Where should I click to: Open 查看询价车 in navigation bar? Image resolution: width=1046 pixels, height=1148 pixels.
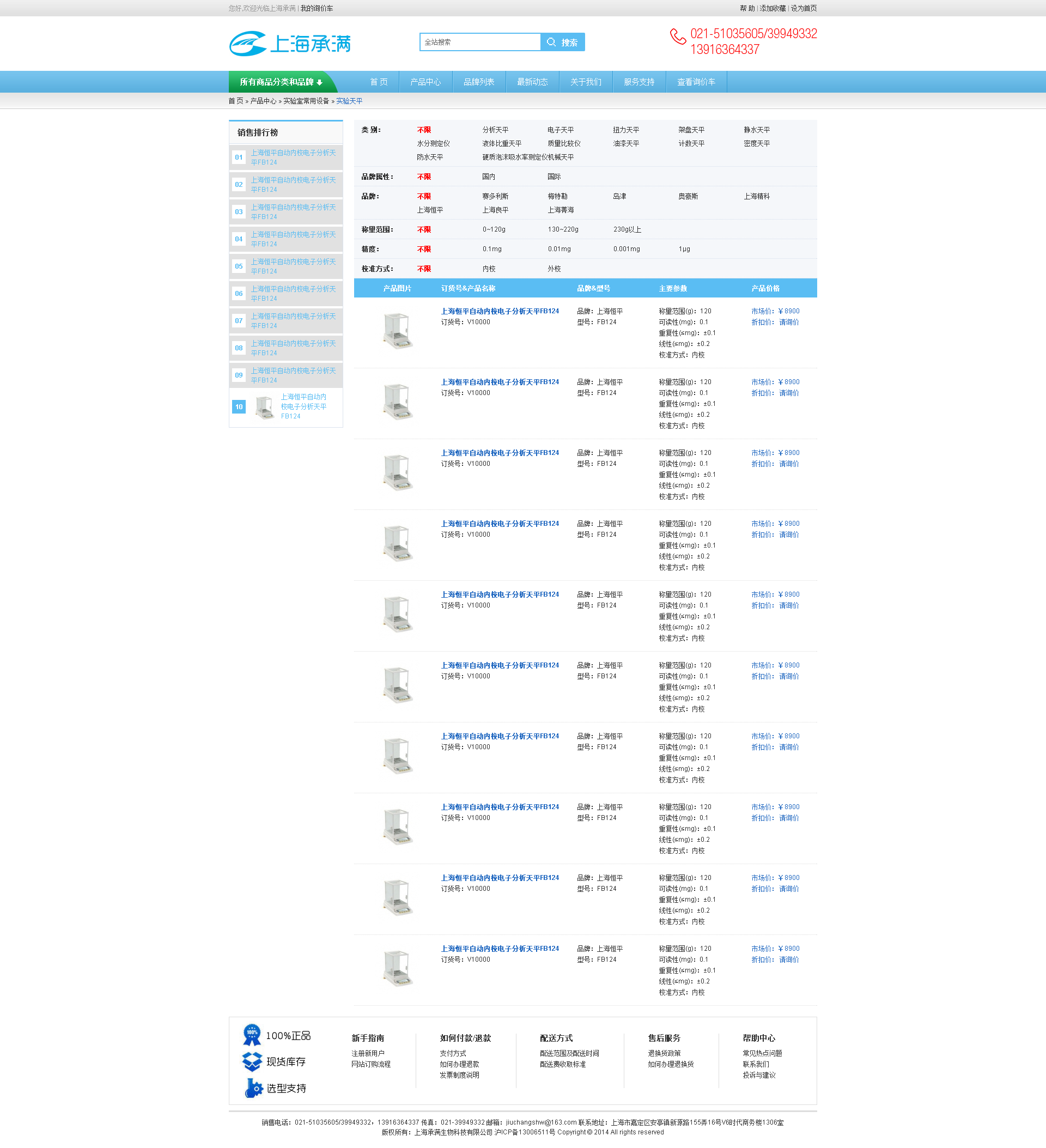[696, 82]
